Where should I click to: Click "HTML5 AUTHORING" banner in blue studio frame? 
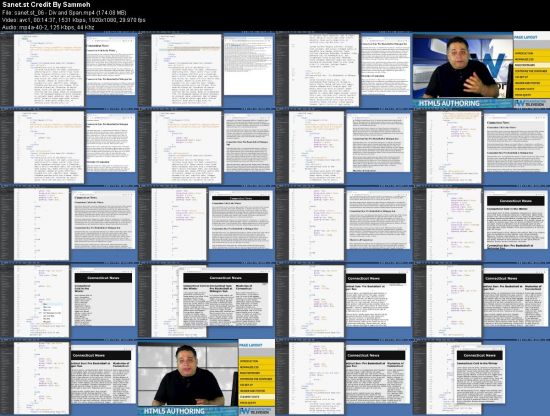tap(449, 103)
